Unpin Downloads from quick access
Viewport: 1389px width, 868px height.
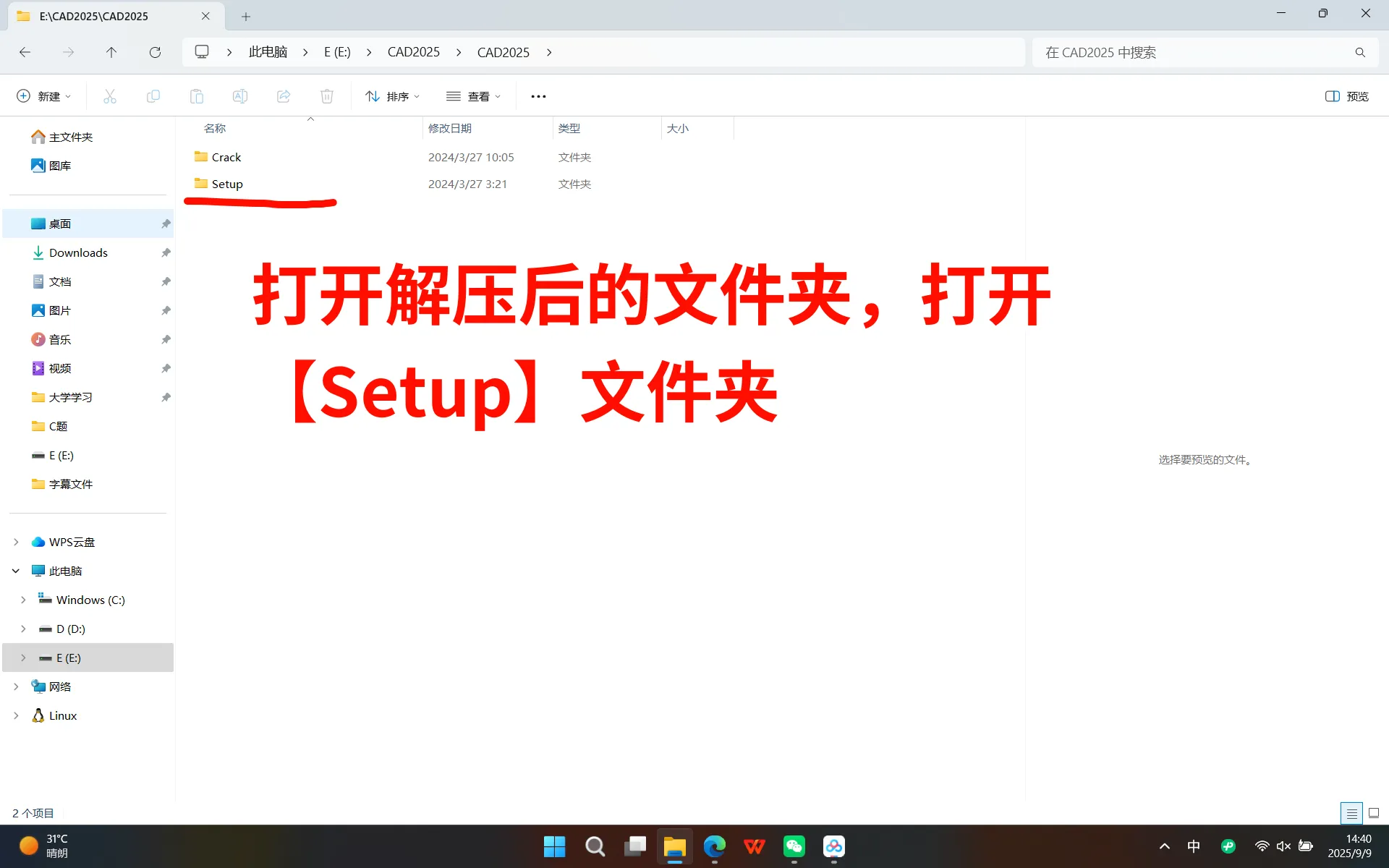(x=166, y=252)
